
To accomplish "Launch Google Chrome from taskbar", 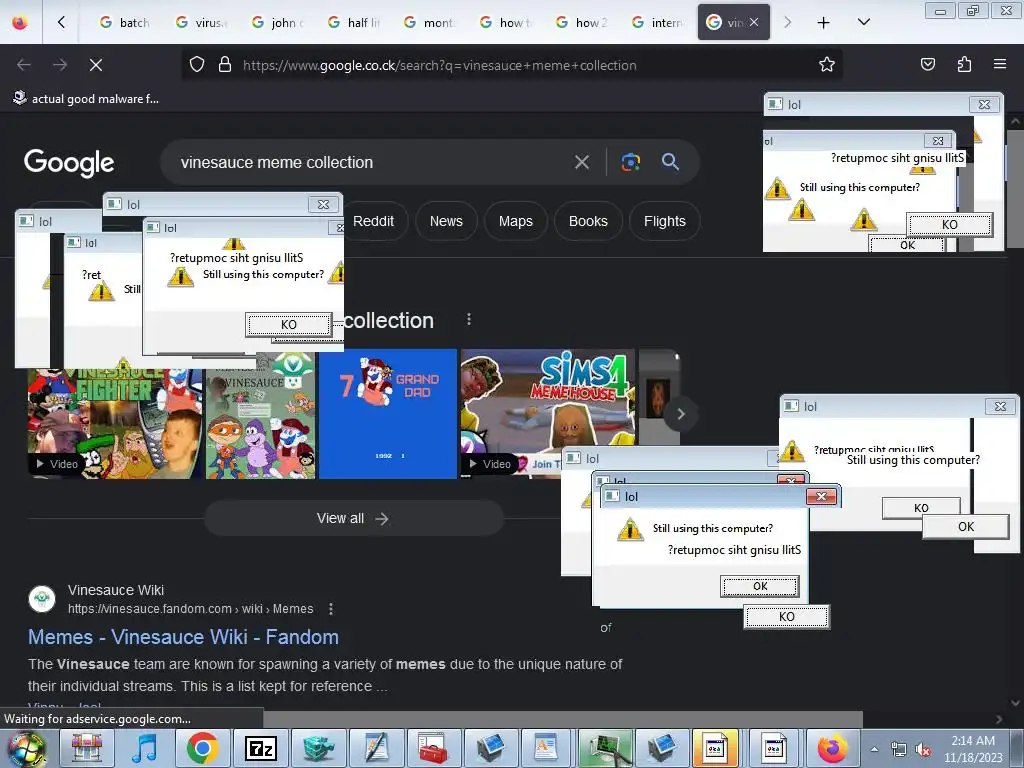I will click(x=202, y=748).
